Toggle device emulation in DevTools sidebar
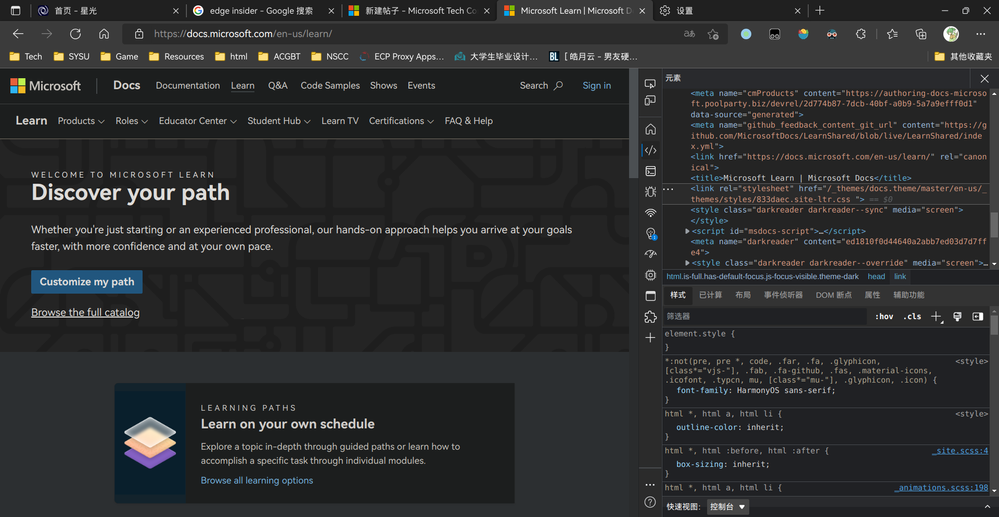Screen dimensions: 999x517 [650, 101]
